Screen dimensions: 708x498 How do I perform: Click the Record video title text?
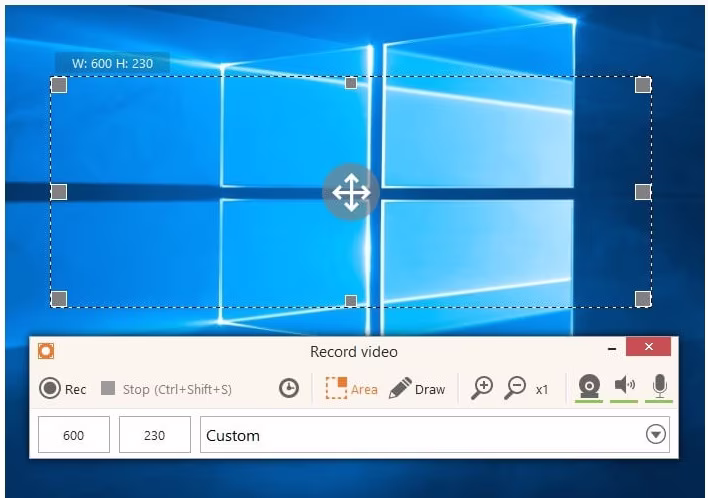pos(354,352)
